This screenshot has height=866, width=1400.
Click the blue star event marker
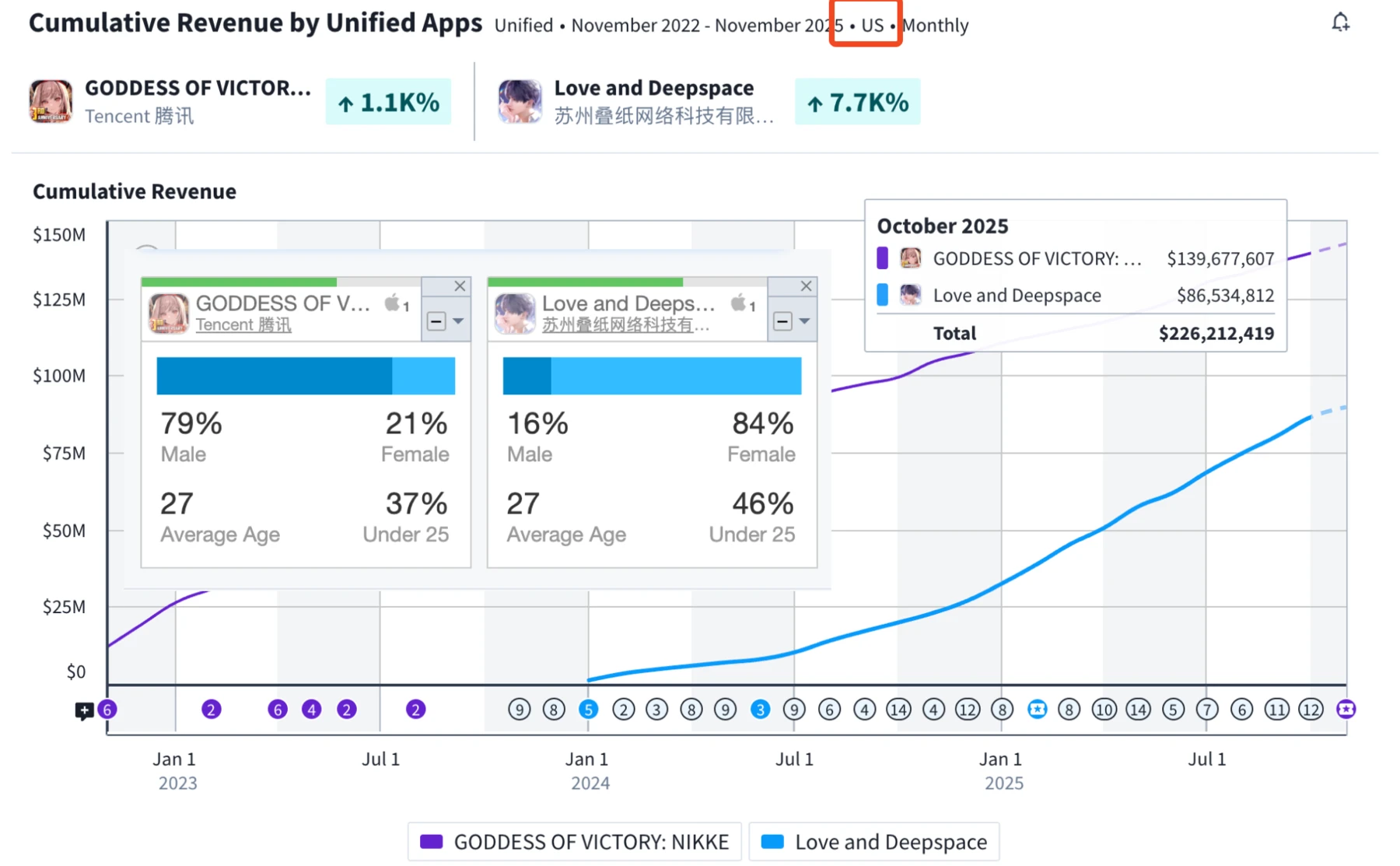[1037, 709]
